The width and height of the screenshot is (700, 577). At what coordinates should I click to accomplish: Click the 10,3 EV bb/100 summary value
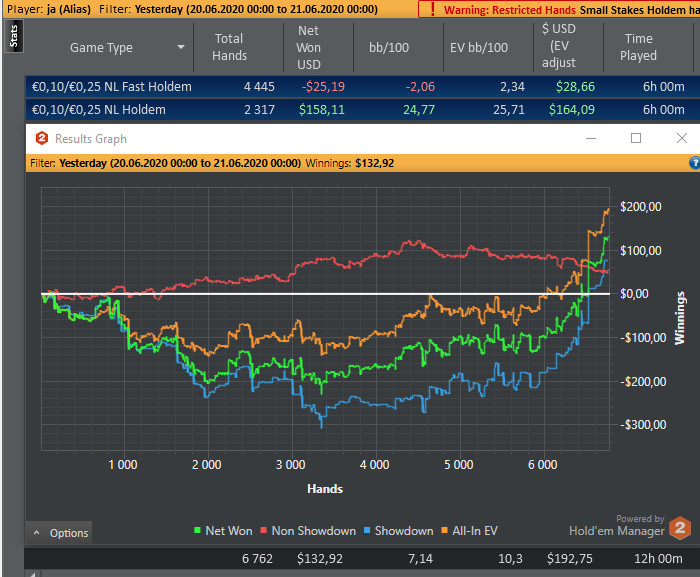(510, 558)
